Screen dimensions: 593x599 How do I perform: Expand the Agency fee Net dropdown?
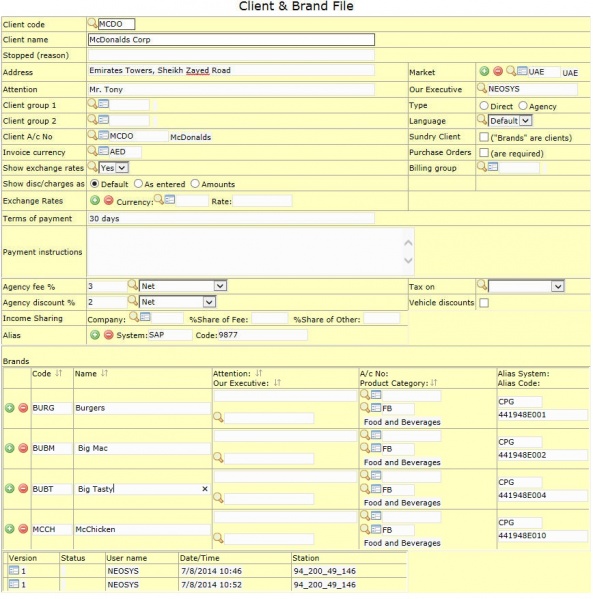point(183,286)
